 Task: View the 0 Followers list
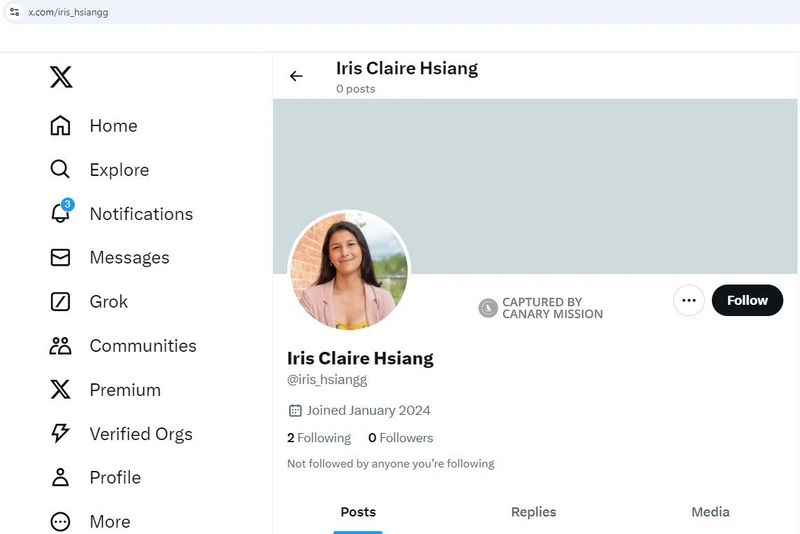400,438
